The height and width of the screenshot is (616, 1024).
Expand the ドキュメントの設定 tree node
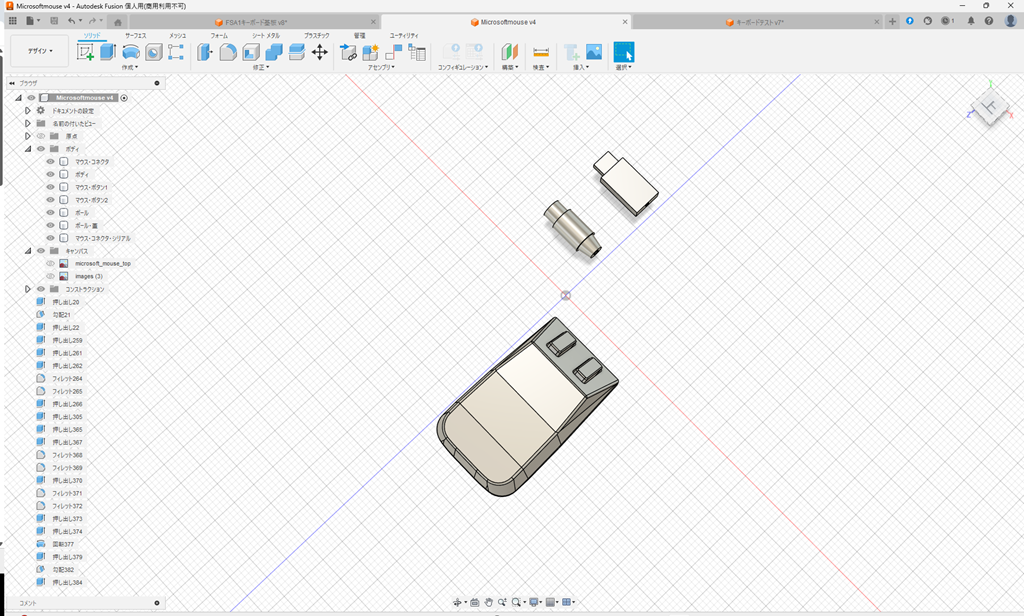pos(27,110)
